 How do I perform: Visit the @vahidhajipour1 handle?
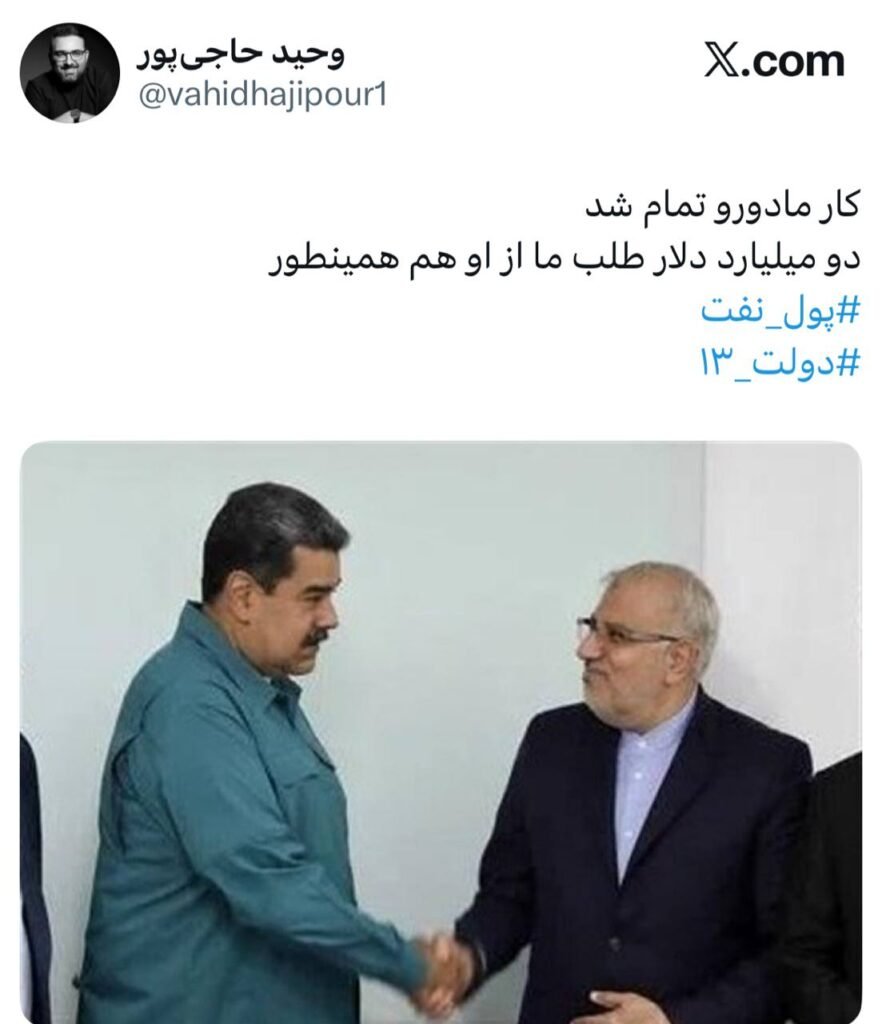point(263,95)
